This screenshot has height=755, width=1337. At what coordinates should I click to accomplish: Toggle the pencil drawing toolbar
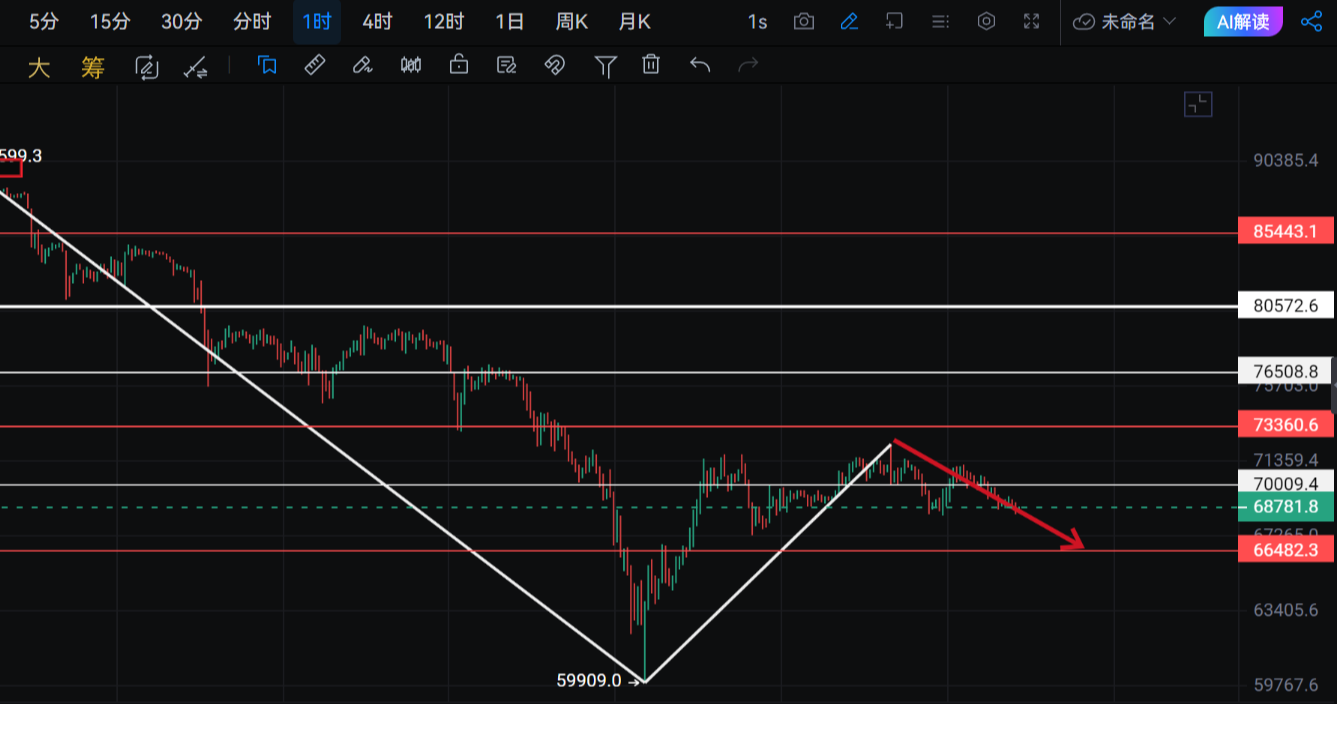click(849, 22)
